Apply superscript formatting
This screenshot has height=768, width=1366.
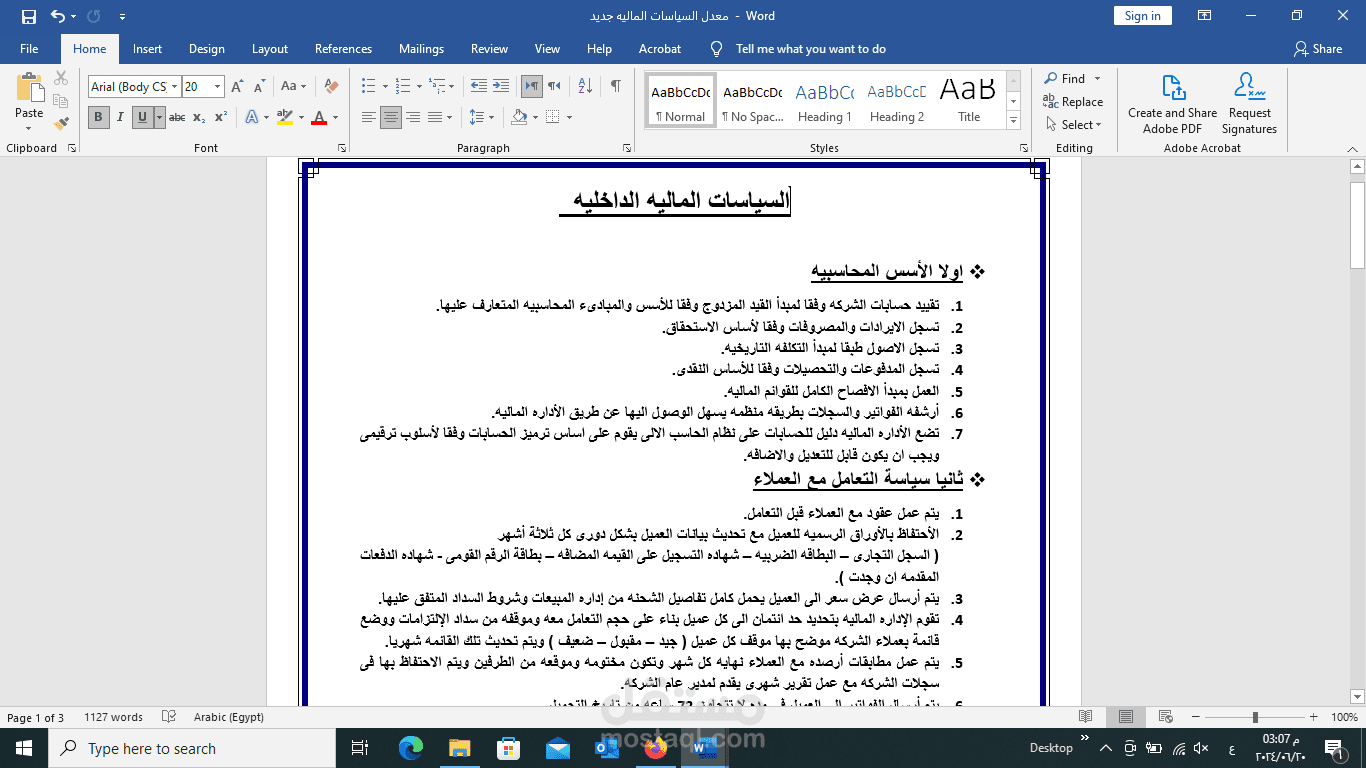(x=221, y=117)
